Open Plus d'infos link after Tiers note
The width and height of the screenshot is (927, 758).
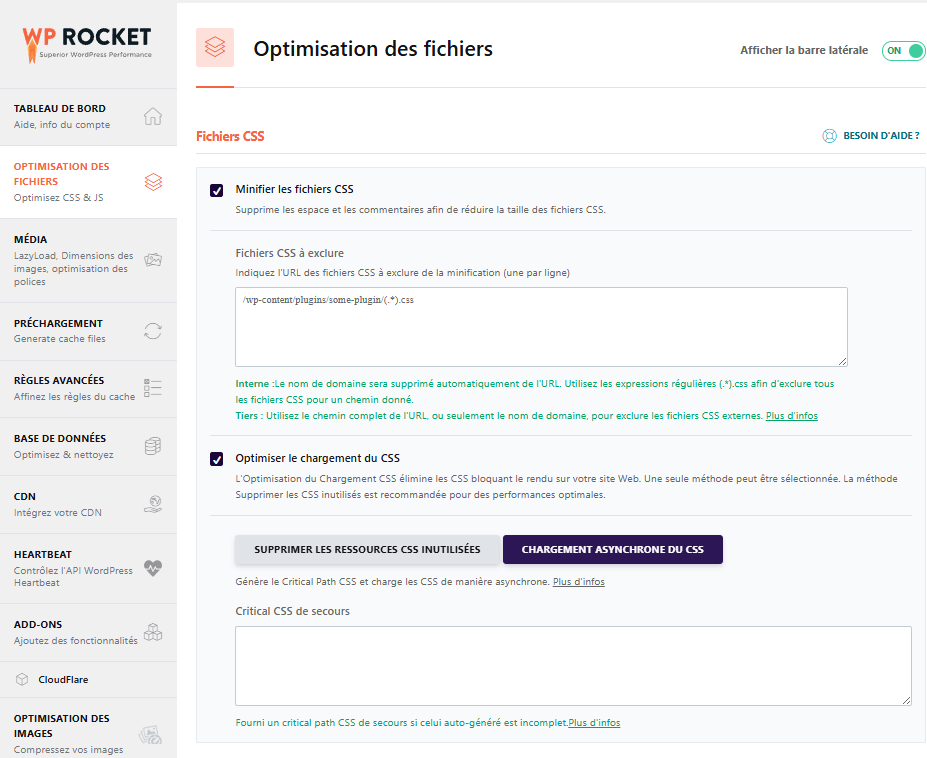pos(792,416)
